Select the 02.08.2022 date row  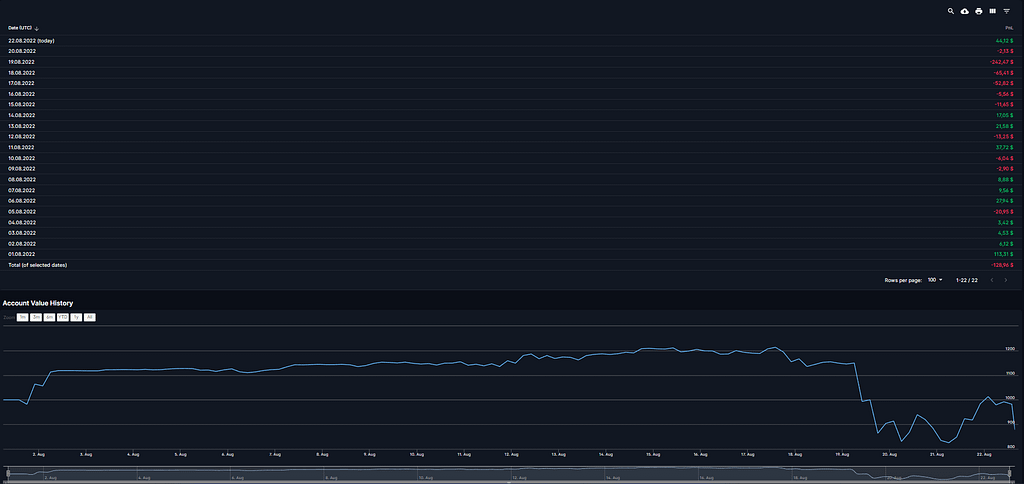point(511,243)
